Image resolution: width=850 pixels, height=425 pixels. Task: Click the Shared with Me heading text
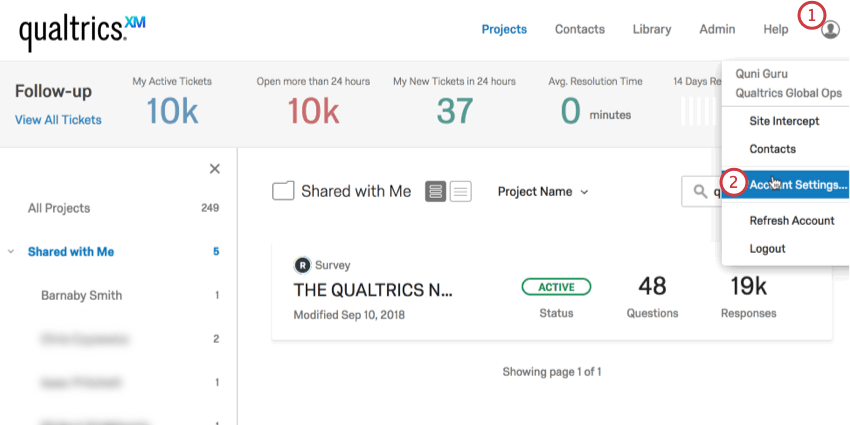356,191
